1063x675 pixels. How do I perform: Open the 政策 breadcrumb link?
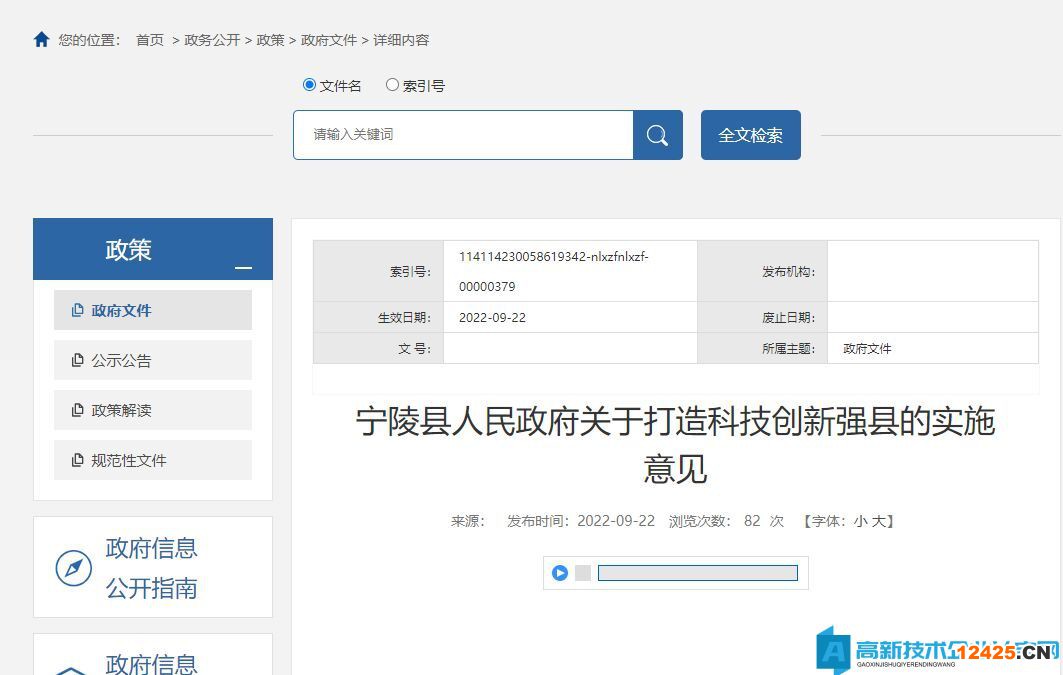click(270, 41)
